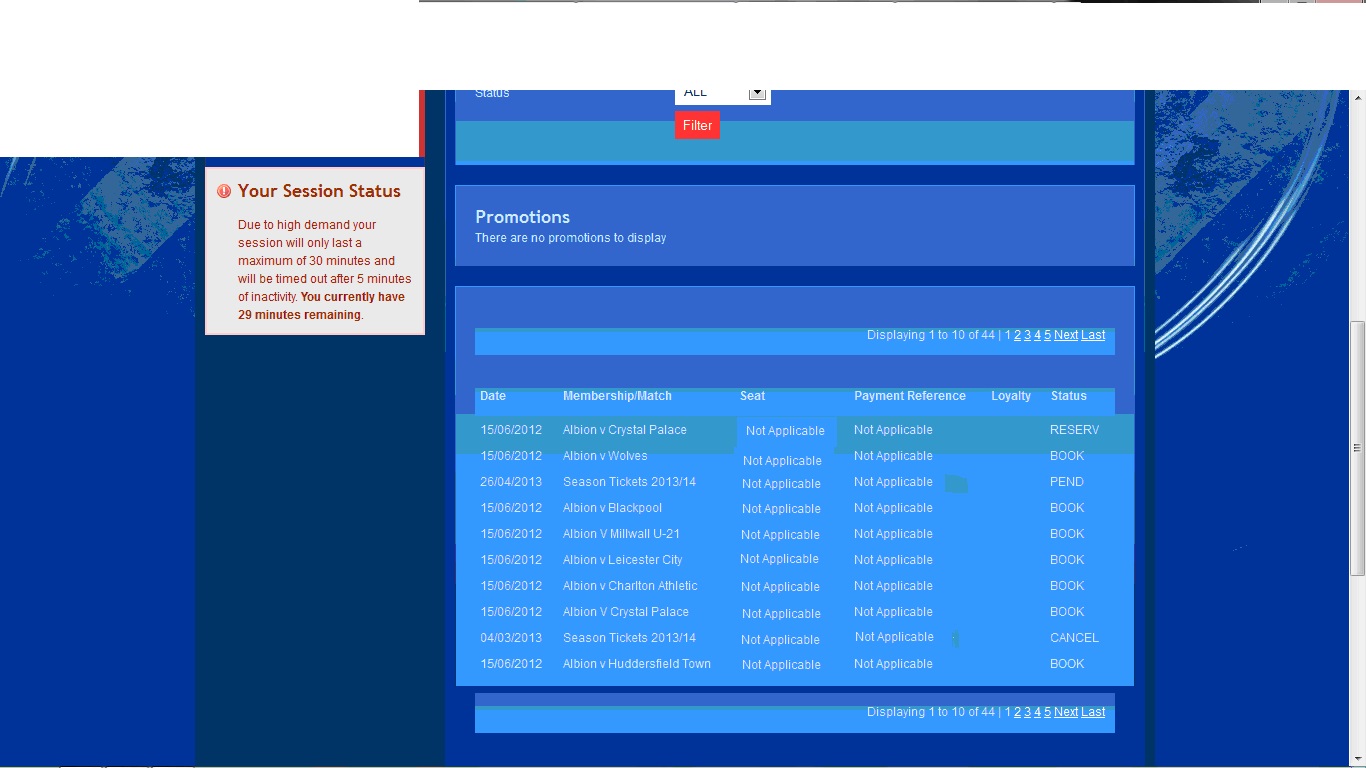This screenshot has width=1366, height=768.
Task: Click the Seat column header
Action: pos(752,396)
